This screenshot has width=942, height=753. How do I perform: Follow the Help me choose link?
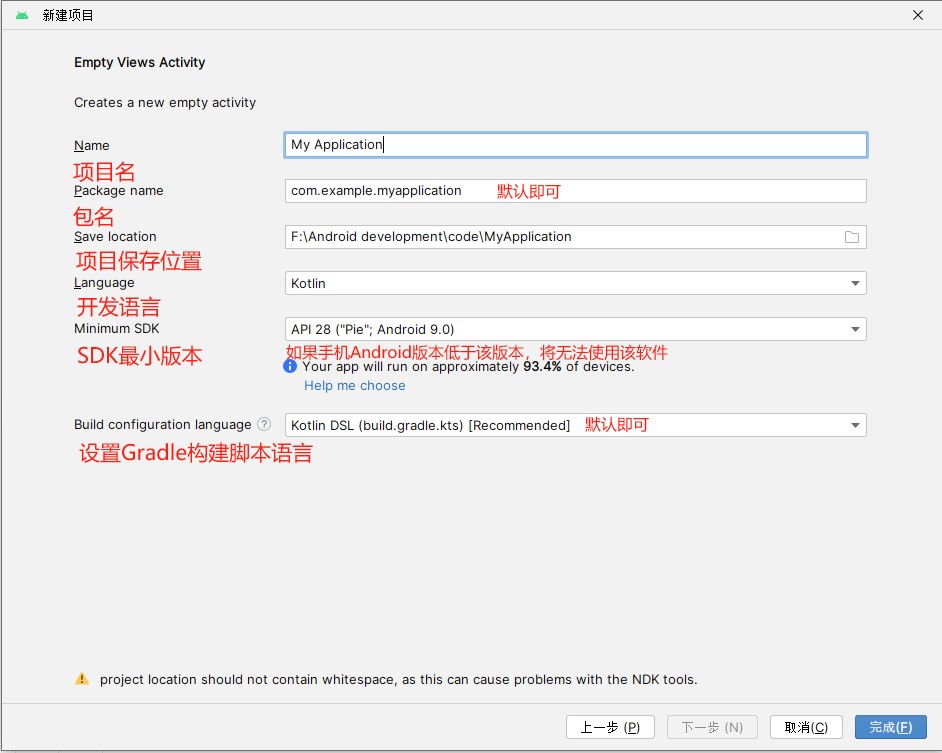[x=355, y=386]
